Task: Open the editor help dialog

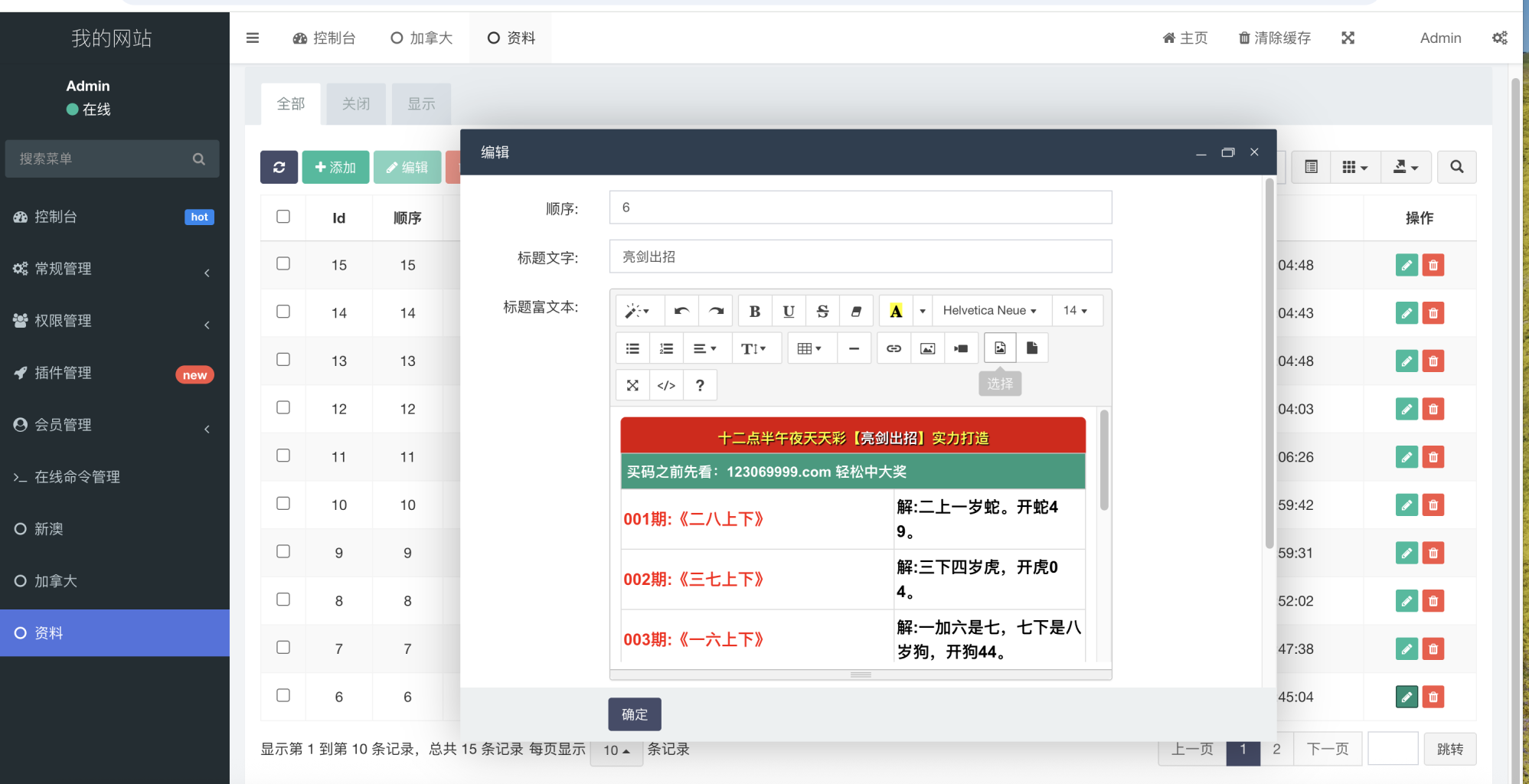Action: click(x=699, y=384)
